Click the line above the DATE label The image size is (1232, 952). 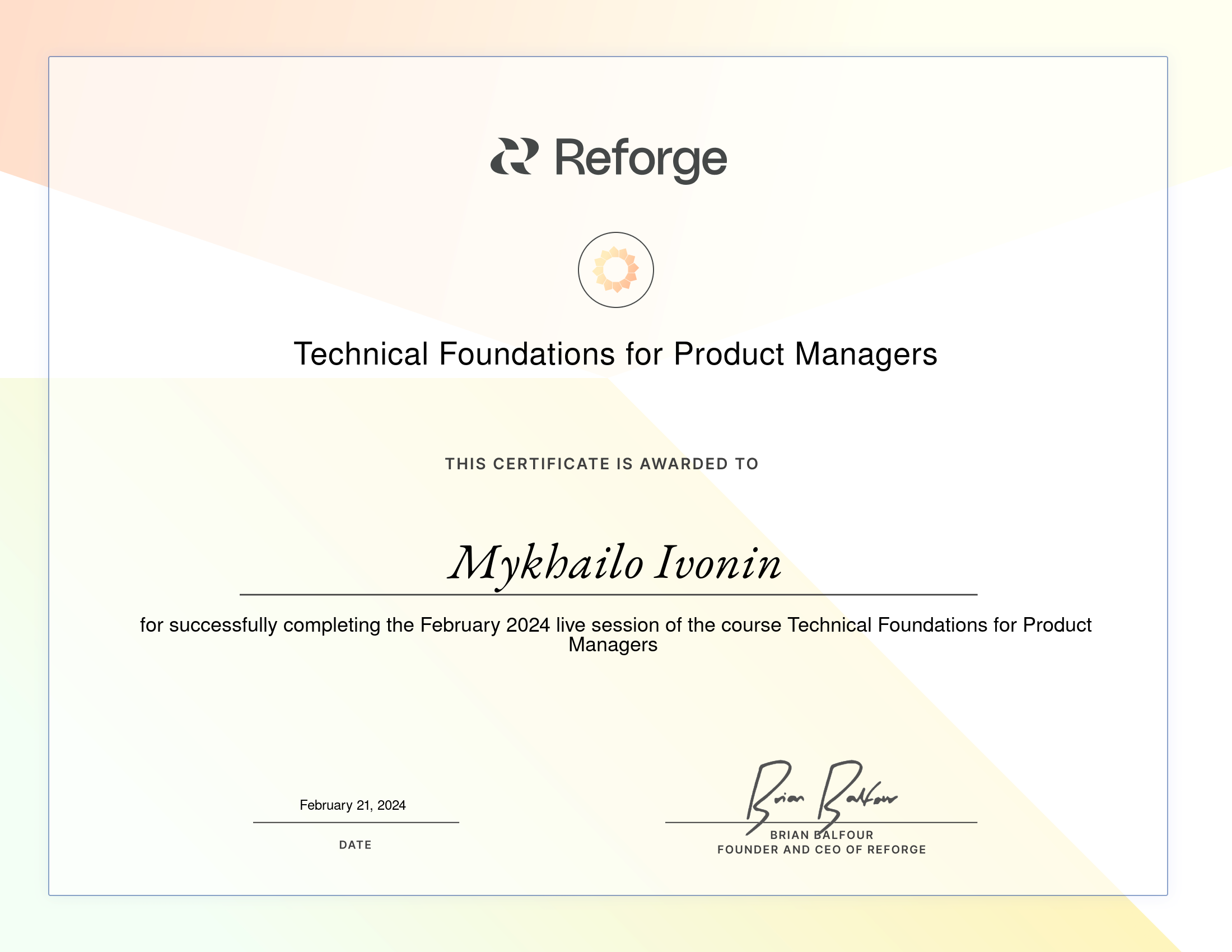[x=356, y=822]
